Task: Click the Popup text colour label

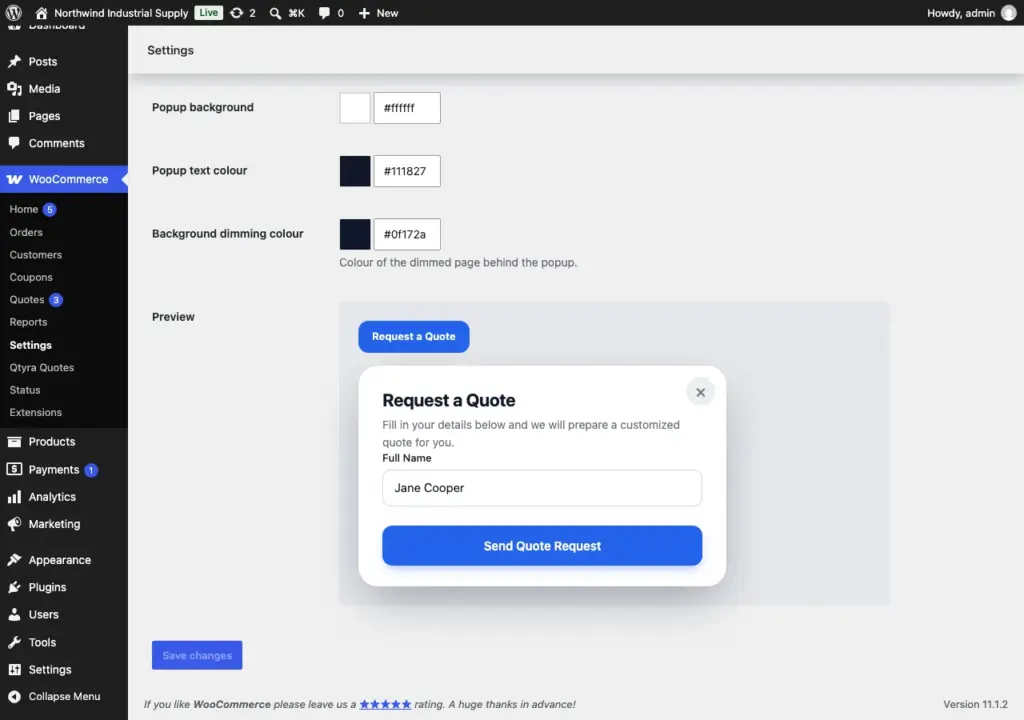Action: (200, 171)
